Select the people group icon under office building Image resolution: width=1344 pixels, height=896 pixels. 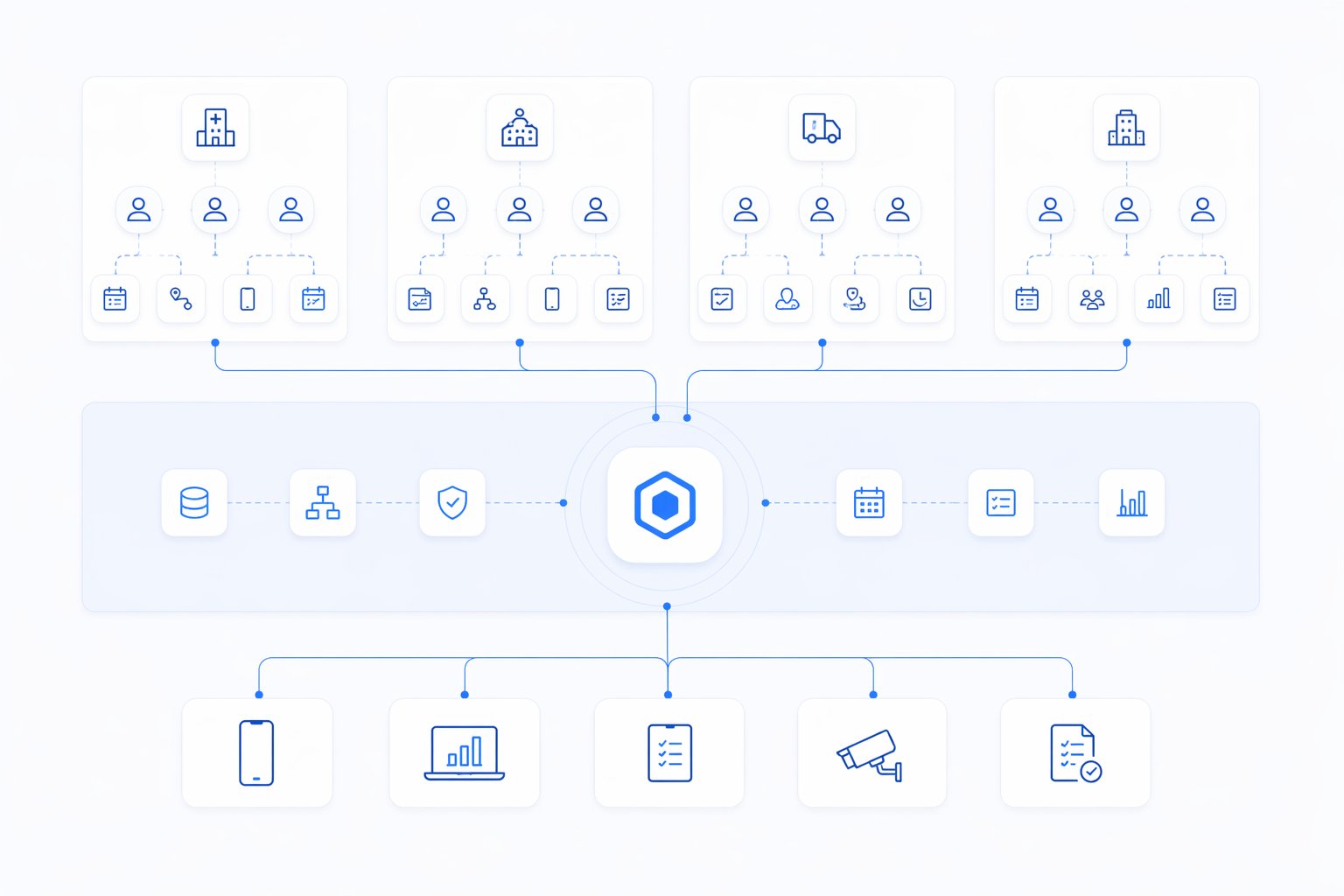click(1092, 299)
